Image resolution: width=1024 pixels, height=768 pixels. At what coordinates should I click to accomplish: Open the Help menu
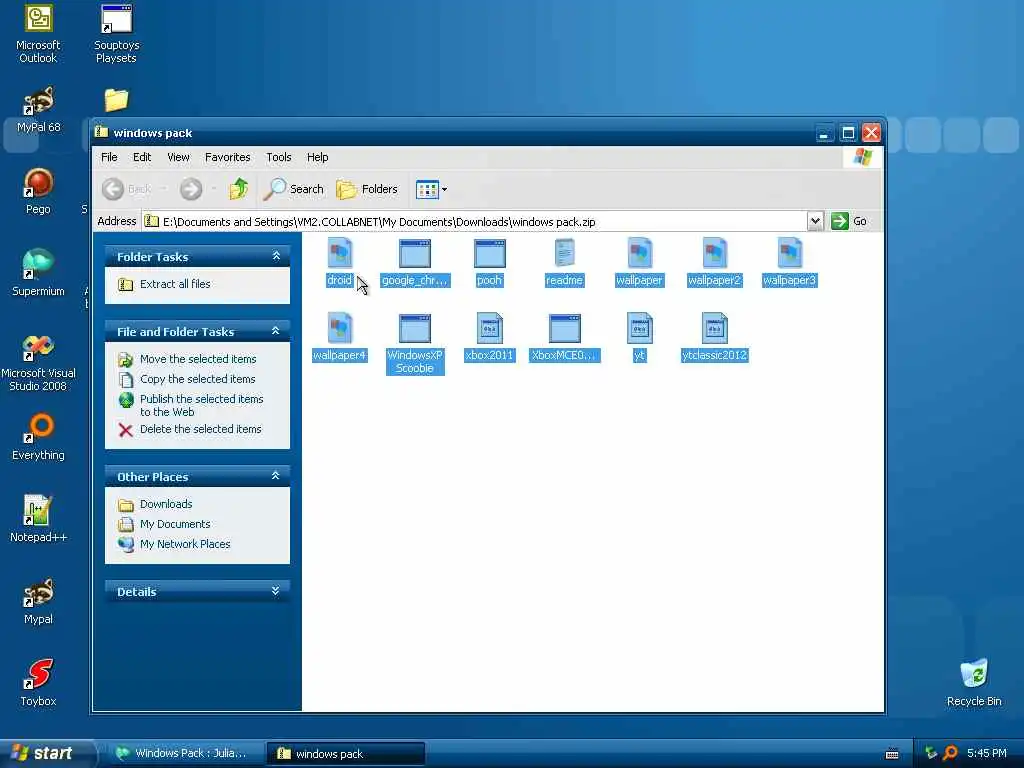[x=317, y=157]
